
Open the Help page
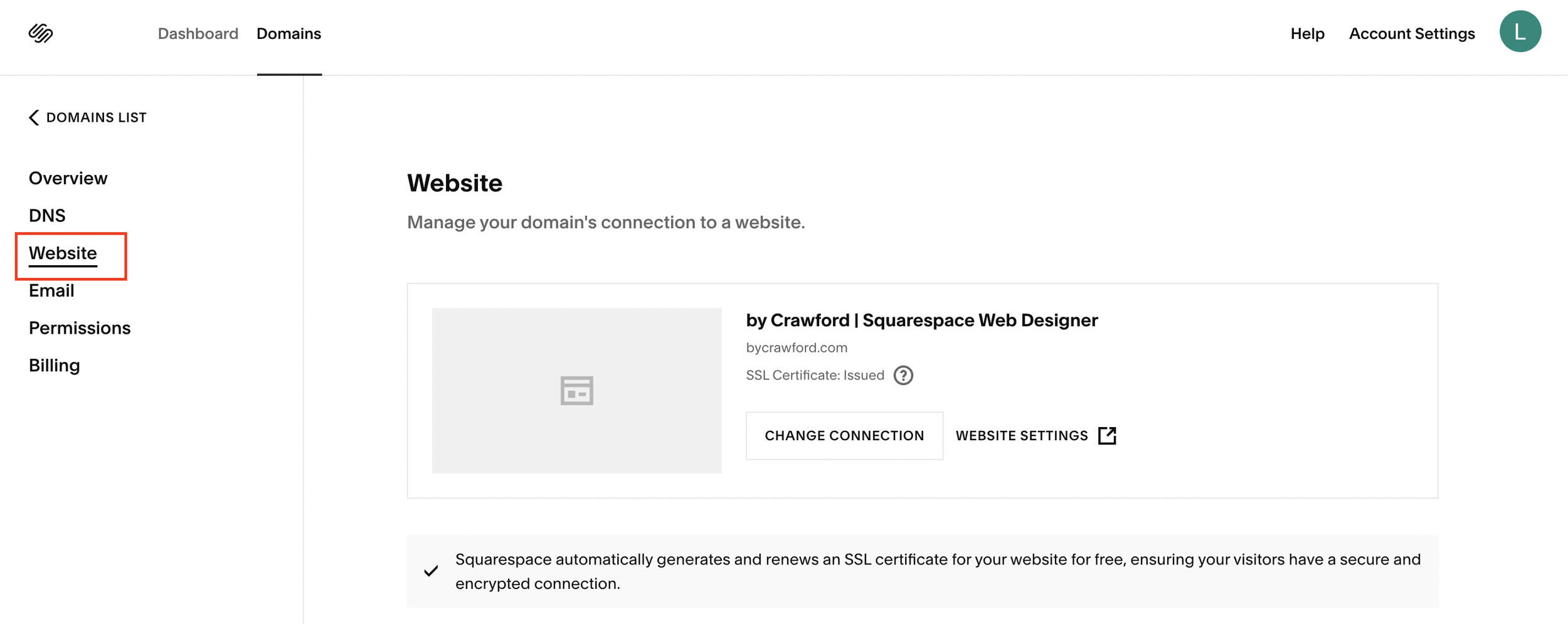tap(1307, 33)
